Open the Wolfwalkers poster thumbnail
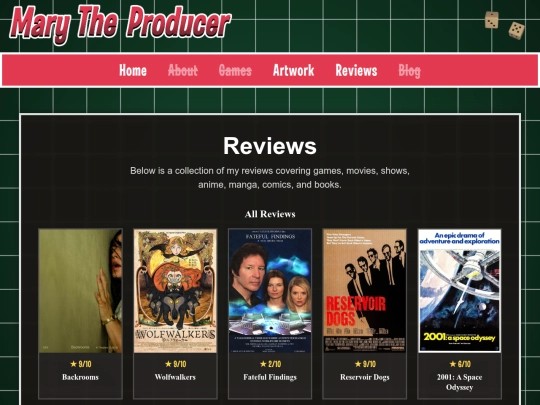 tap(175, 291)
